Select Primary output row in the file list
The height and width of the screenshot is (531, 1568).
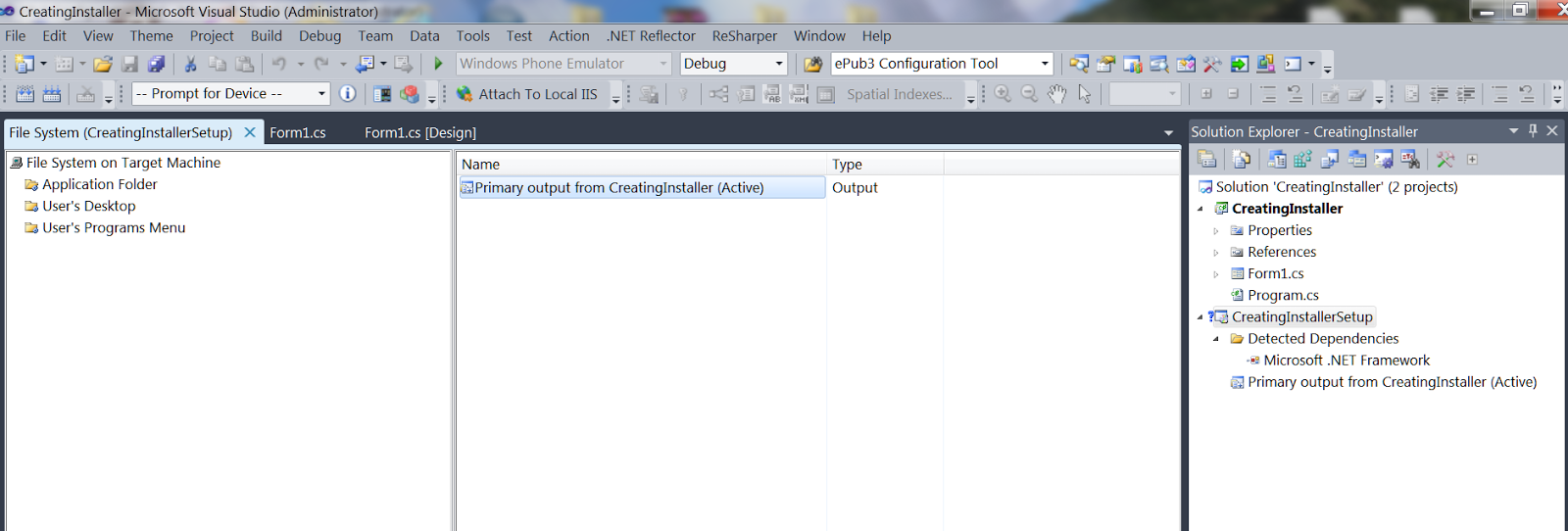pyautogui.click(x=618, y=187)
